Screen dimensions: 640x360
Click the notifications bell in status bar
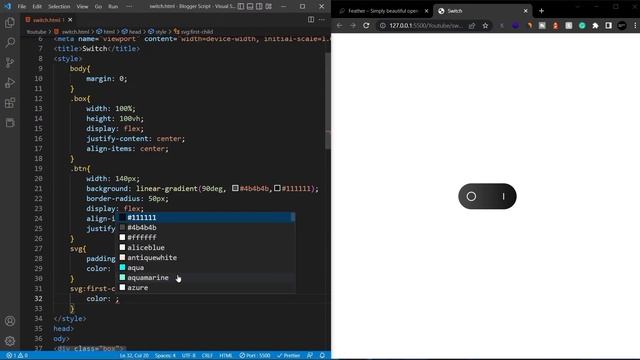(x=322, y=356)
